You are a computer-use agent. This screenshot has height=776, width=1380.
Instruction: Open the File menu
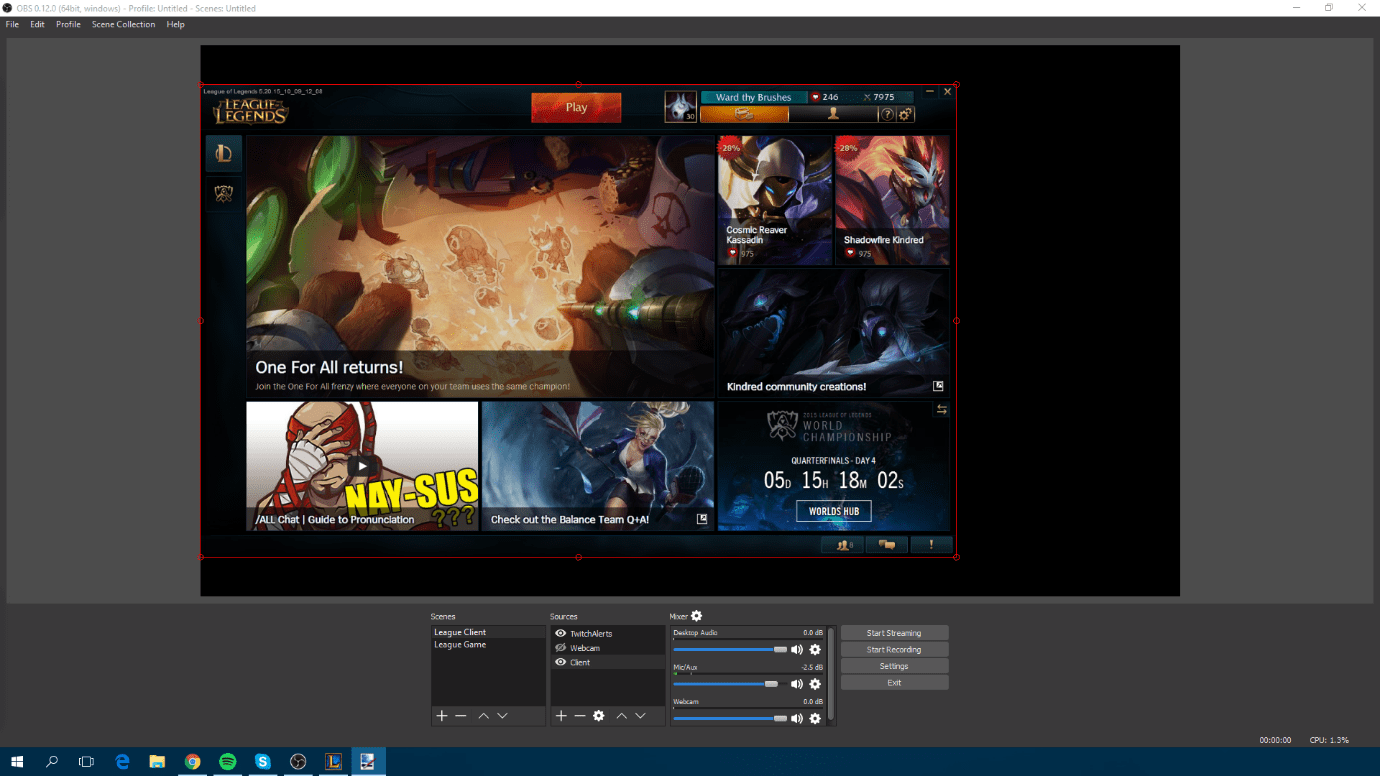[x=12, y=24]
